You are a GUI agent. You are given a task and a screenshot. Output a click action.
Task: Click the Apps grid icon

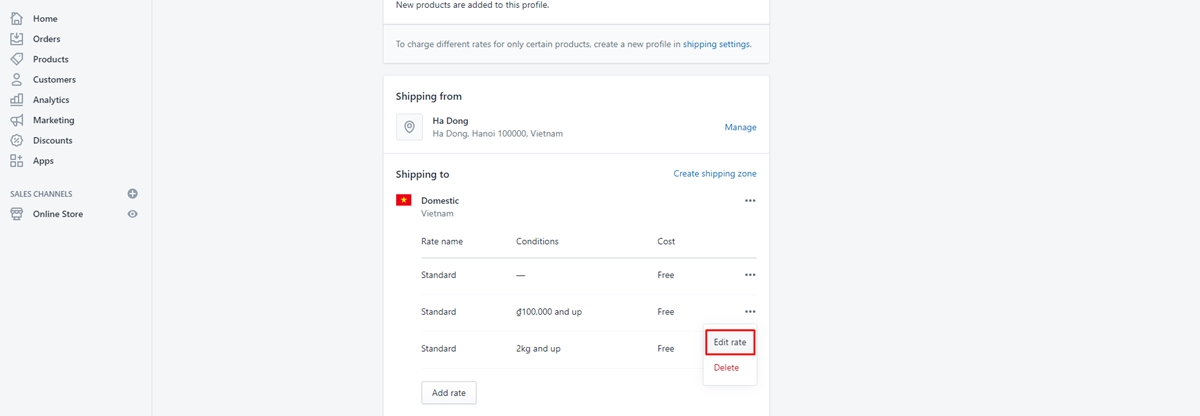pyautogui.click(x=17, y=160)
